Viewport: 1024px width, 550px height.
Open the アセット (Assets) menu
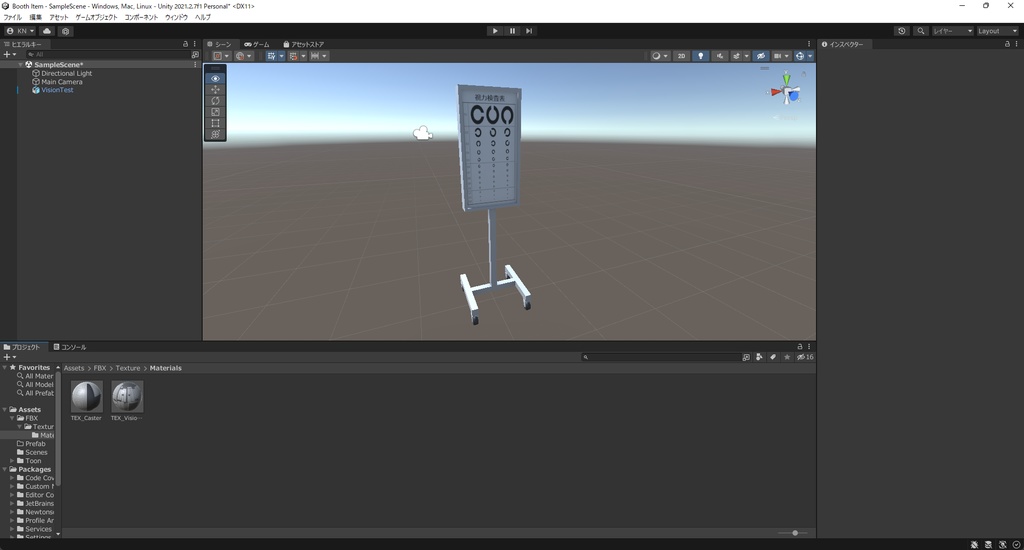(x=59, y=18)
